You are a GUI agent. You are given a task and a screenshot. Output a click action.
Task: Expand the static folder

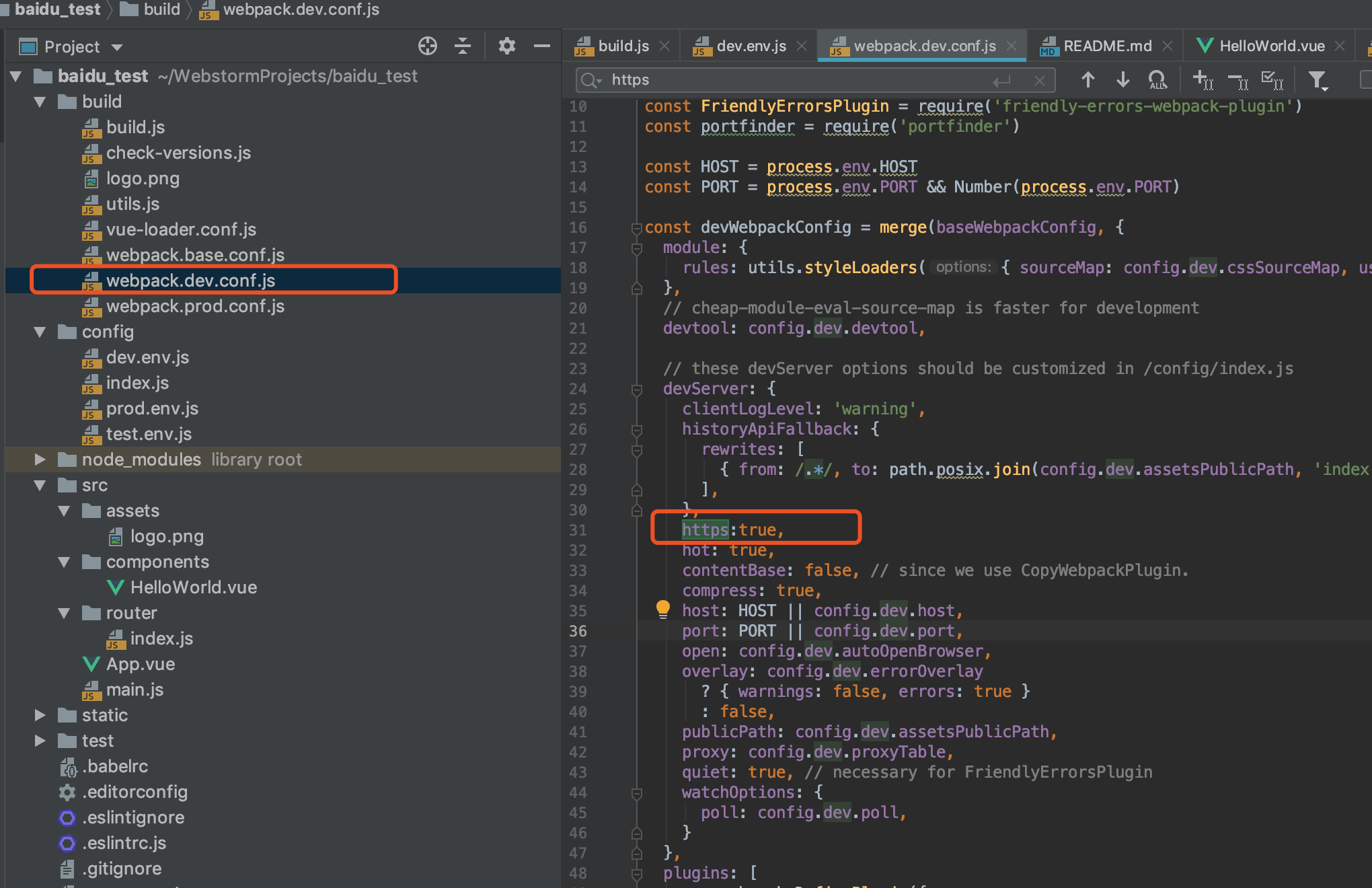point(40,715)
